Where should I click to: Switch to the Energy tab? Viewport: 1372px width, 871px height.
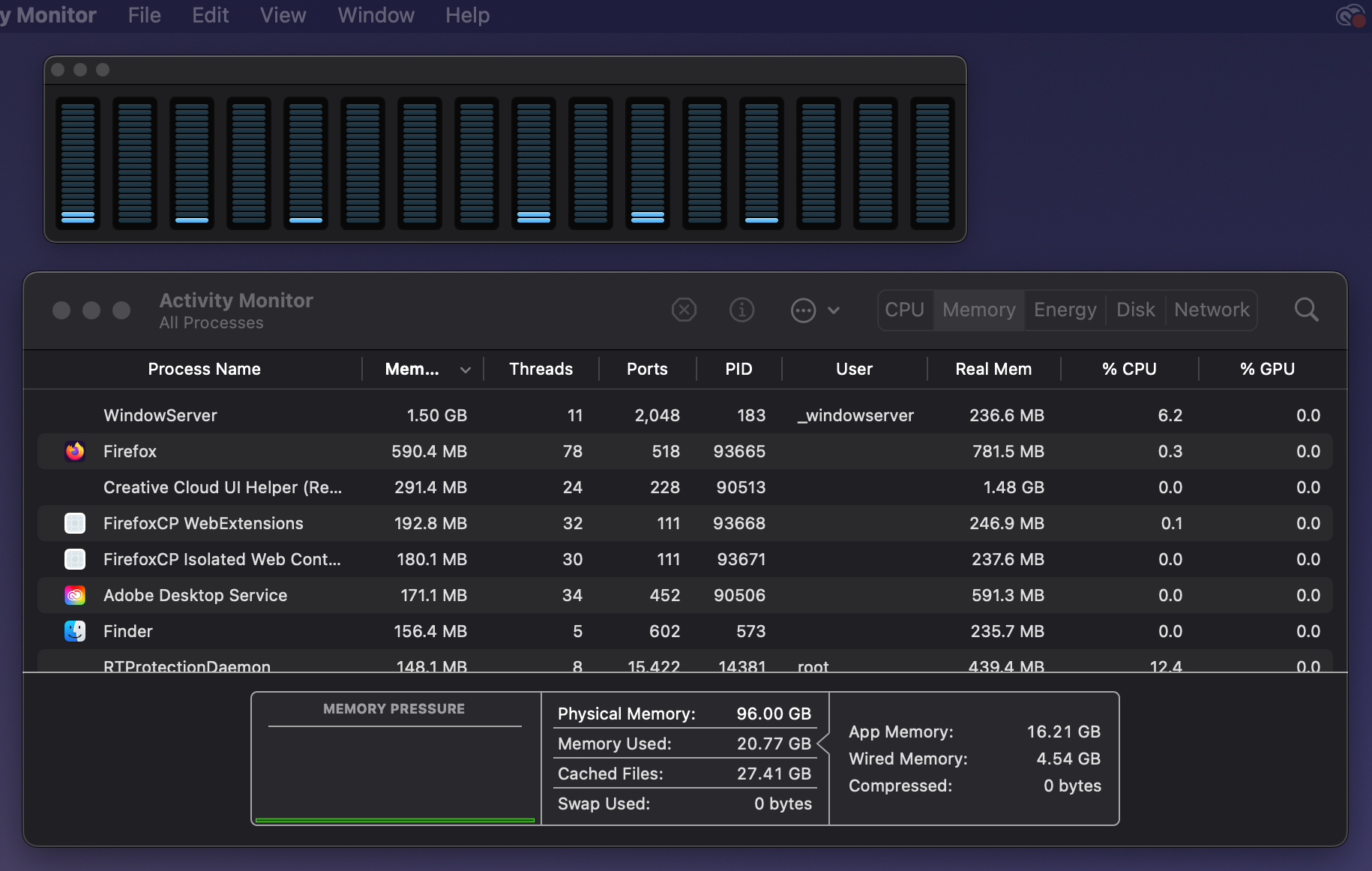pyautogui.click(x=1065, y=310)
